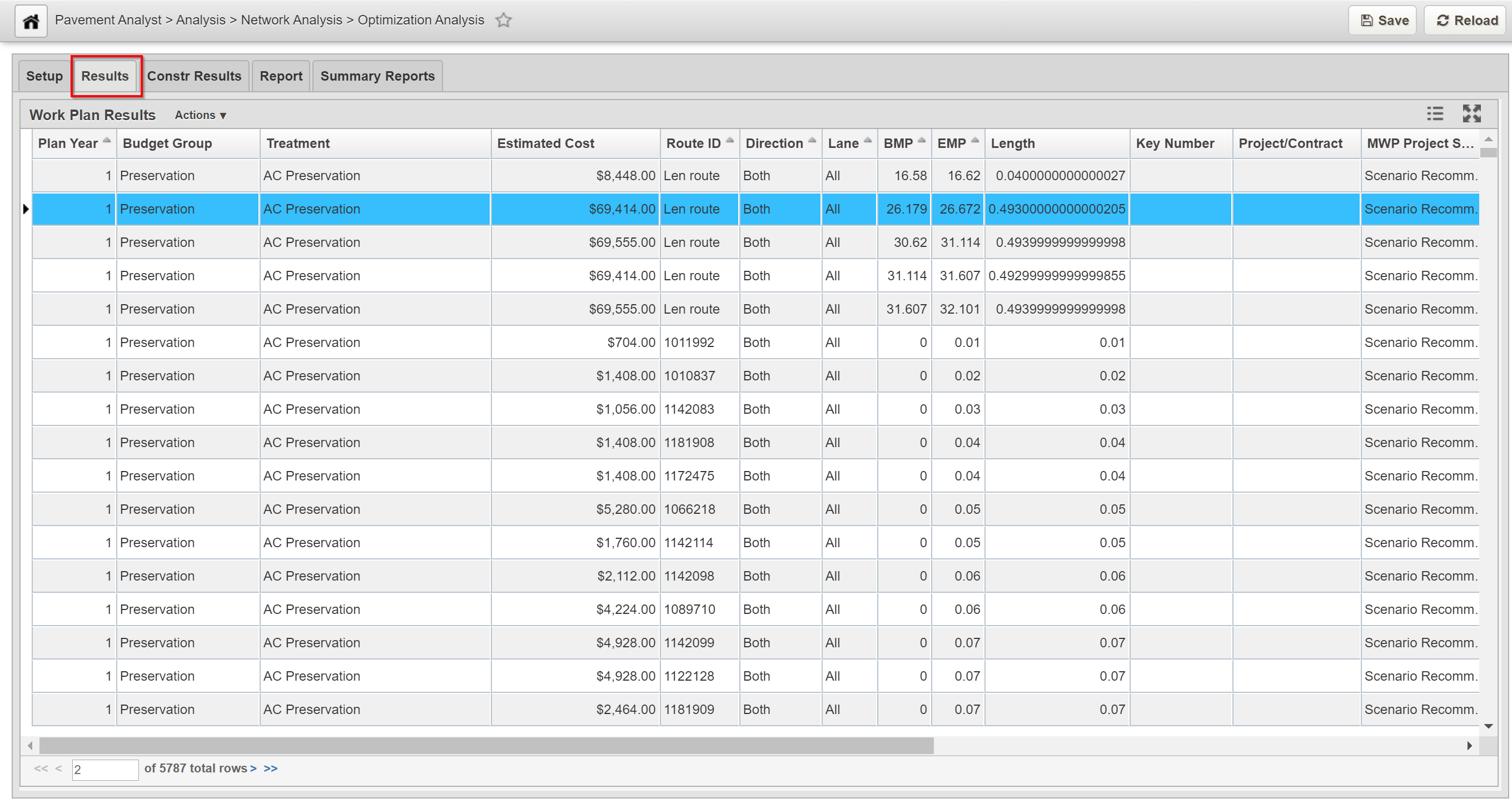
Task: Mark page as favorite with star icon
Action: pyautogui.click(x=503, y=21)
